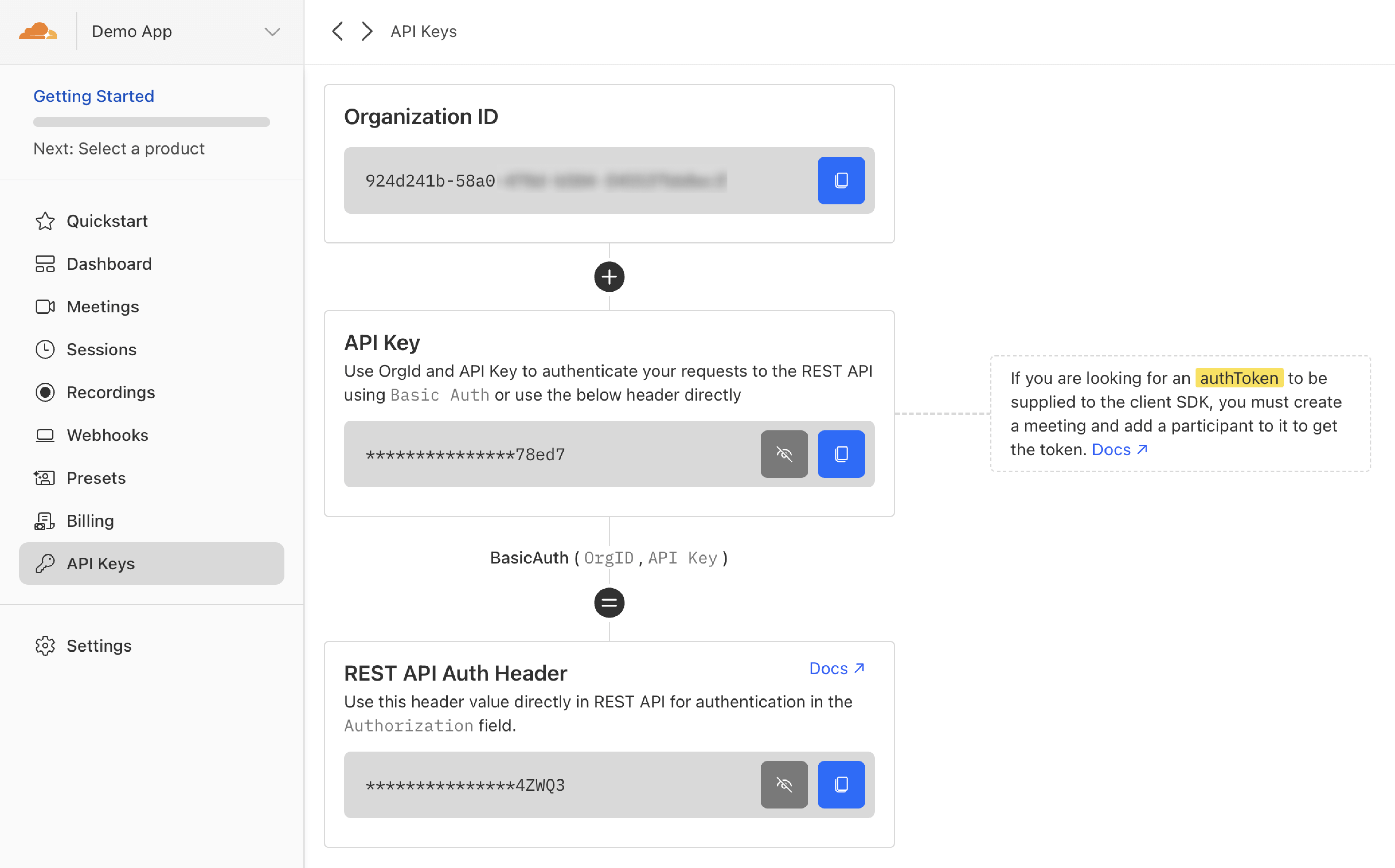
Task: Expand the Demo App selector dropdown
Action: click(272, 32)
